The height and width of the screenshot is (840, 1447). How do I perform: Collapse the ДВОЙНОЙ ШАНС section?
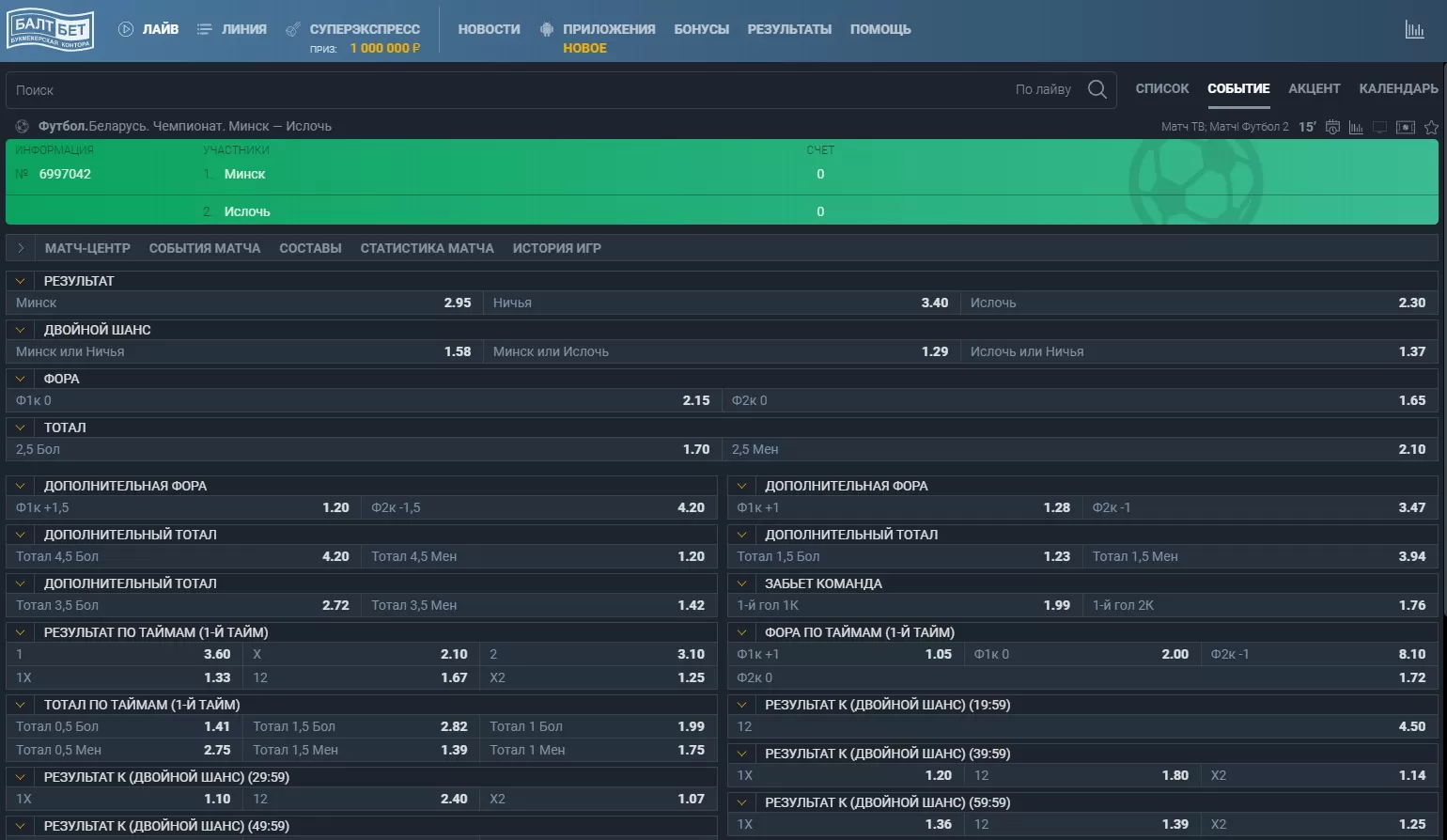pos(21,330)
